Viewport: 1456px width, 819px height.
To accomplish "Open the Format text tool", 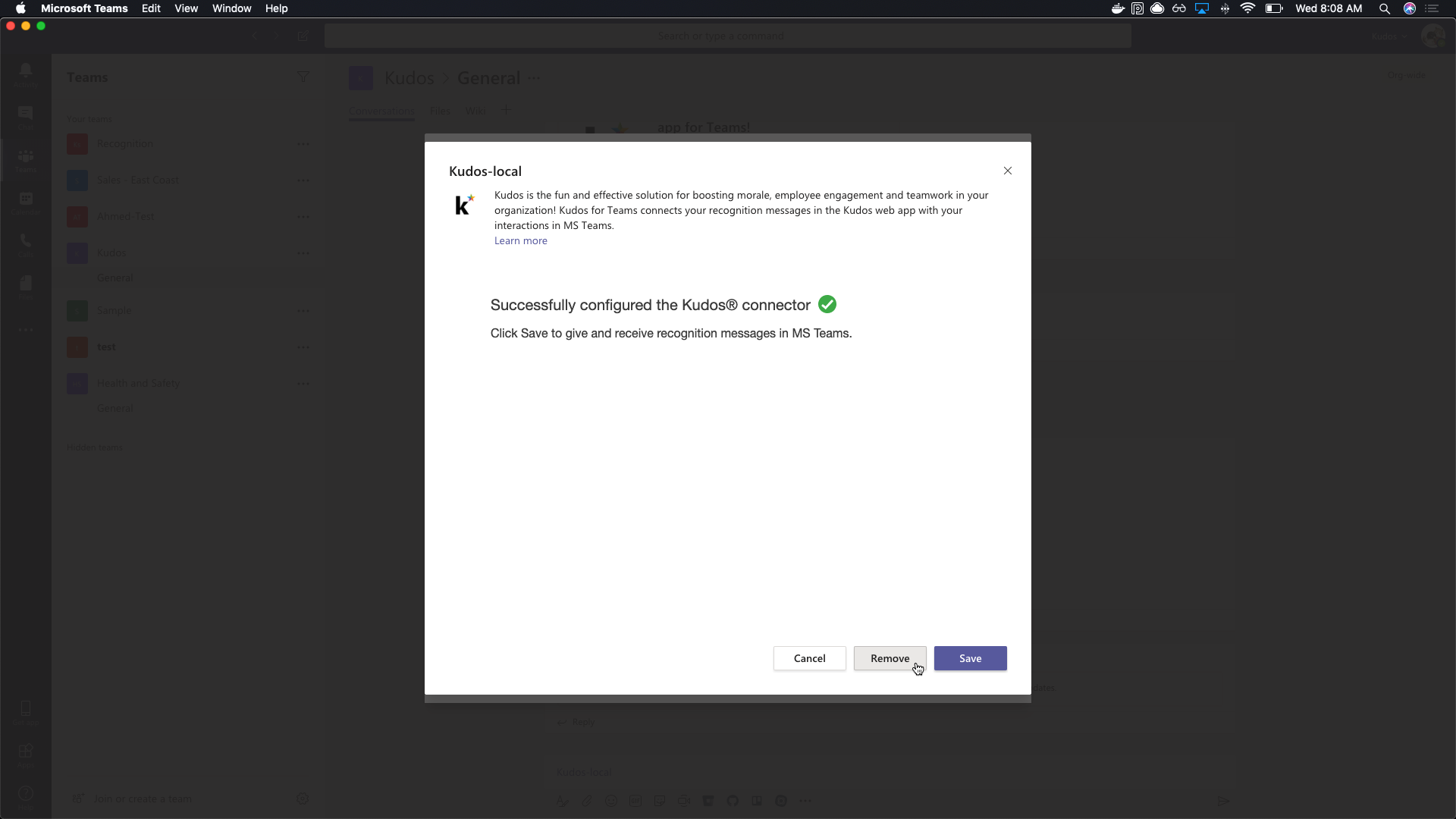I will [x=562, y=801].
